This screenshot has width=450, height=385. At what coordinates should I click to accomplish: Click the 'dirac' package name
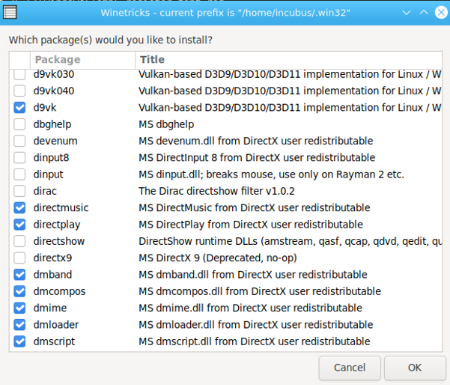coord(45,191)
